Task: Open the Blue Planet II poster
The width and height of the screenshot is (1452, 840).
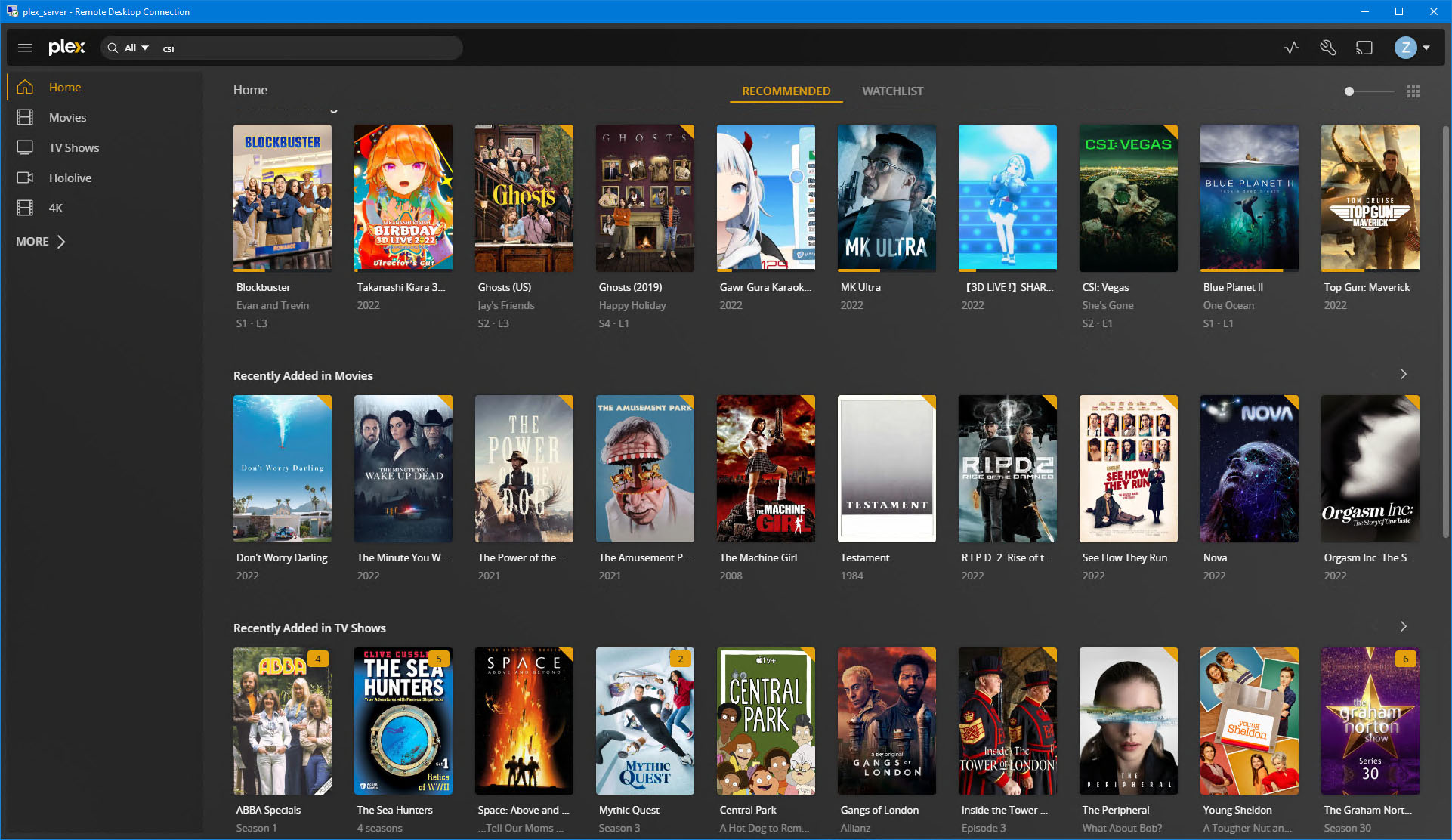Action: [1250, 198]
